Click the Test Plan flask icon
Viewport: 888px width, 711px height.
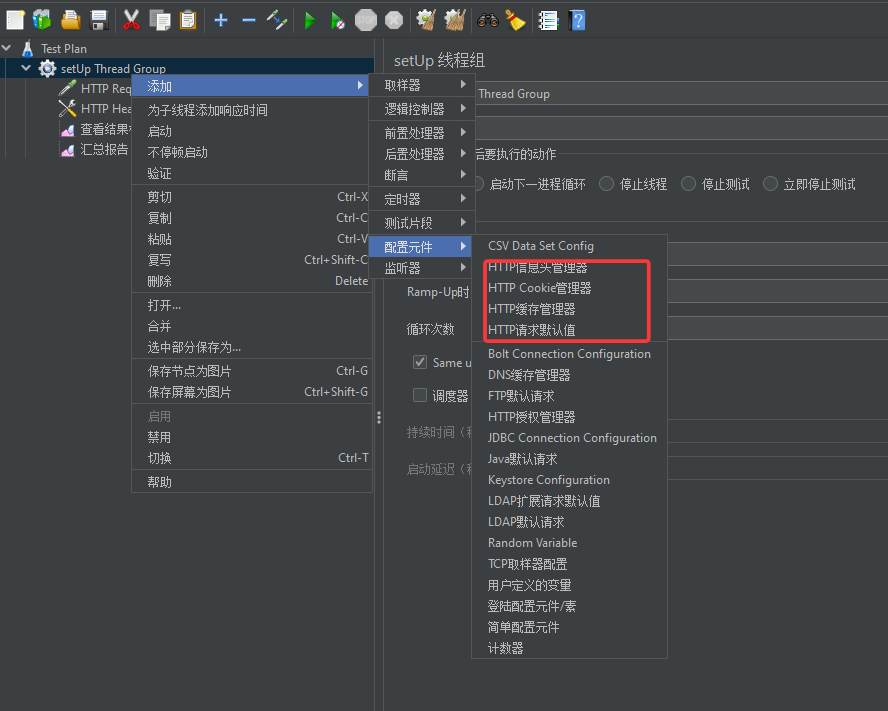(27, 49)
